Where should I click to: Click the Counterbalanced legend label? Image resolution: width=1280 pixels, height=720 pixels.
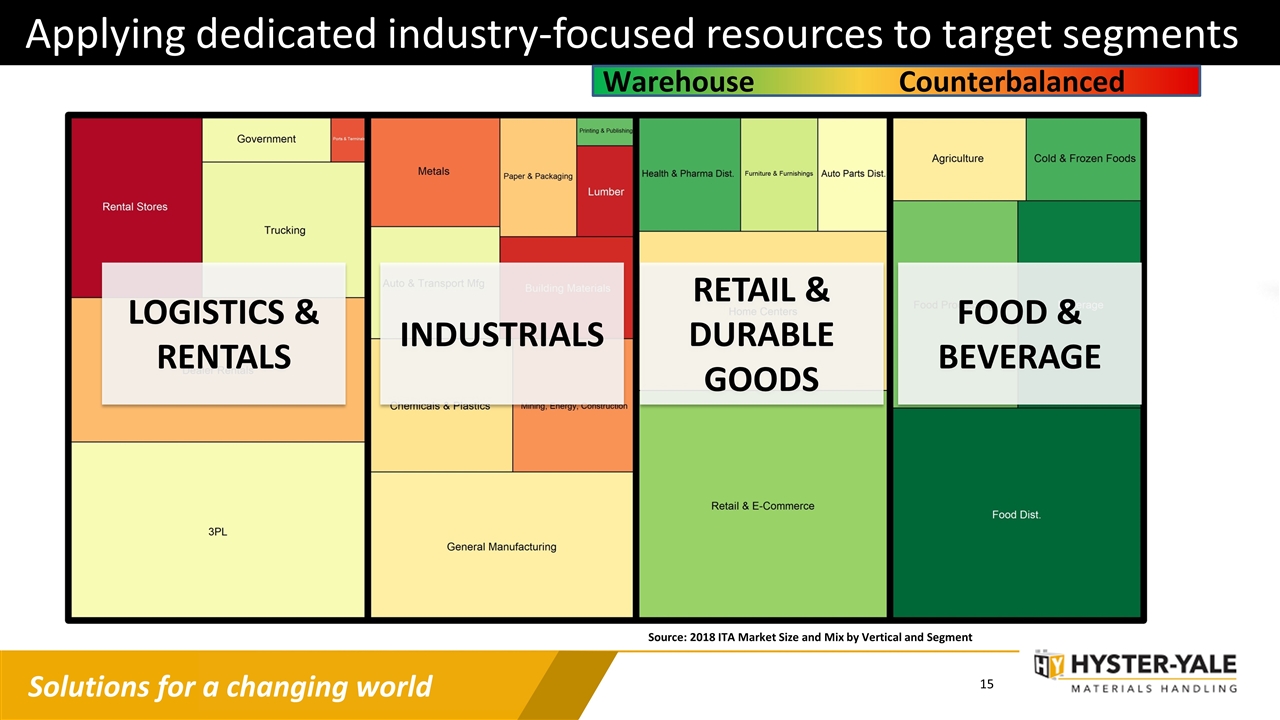pyautogui.click(x=1011, y=82)
